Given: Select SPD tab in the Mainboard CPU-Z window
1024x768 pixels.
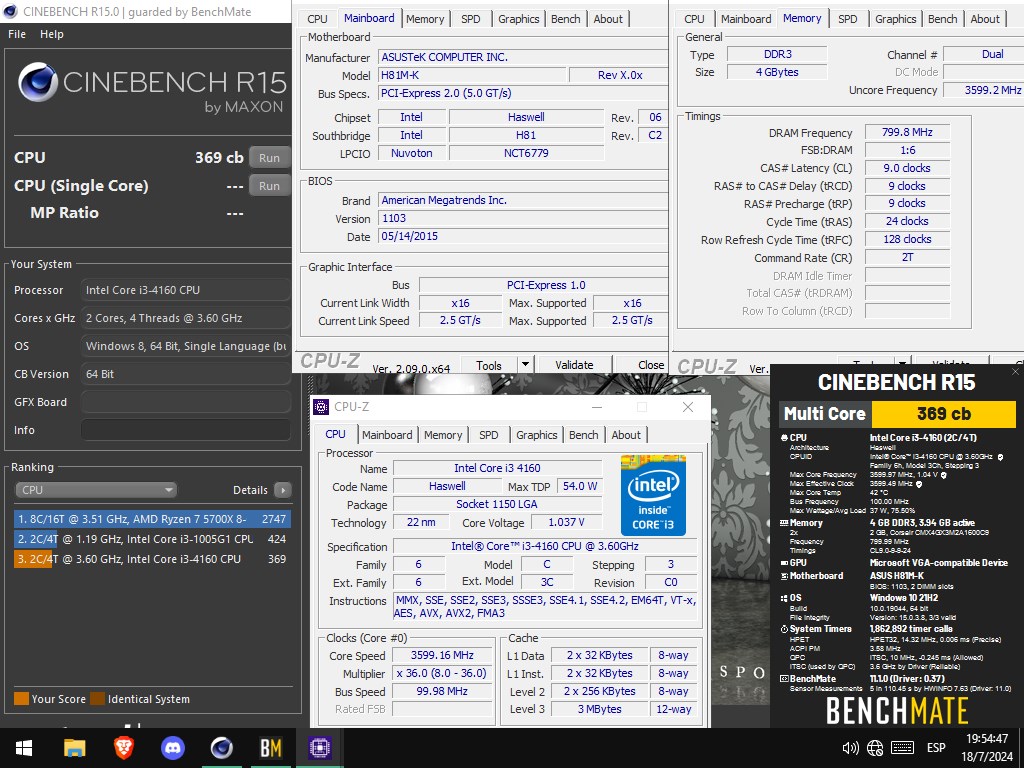Looking at the screenshot, I should pyautogui.click(x=471, y=19).
